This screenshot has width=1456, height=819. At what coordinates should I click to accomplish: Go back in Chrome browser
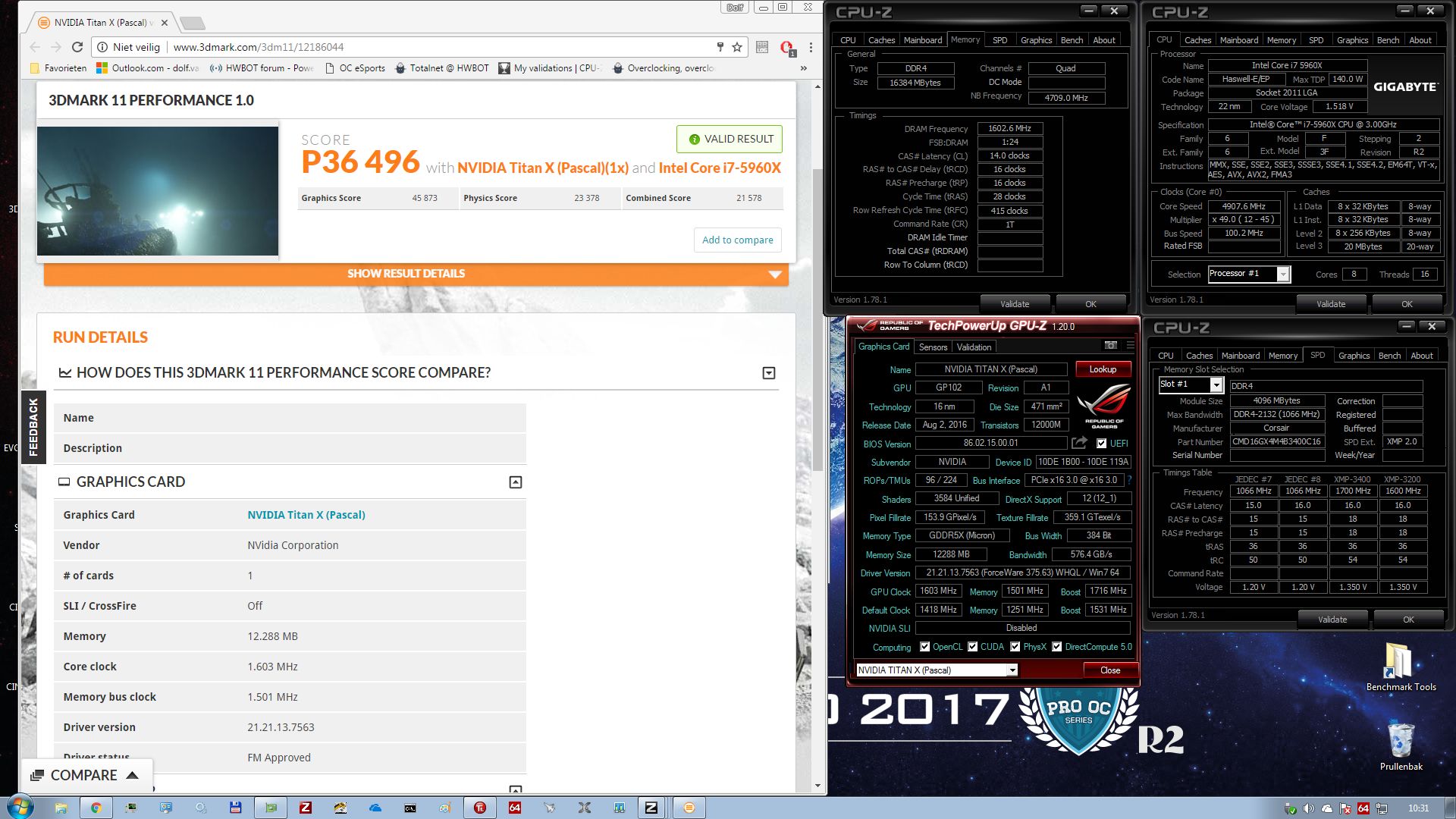pos(36,47)
